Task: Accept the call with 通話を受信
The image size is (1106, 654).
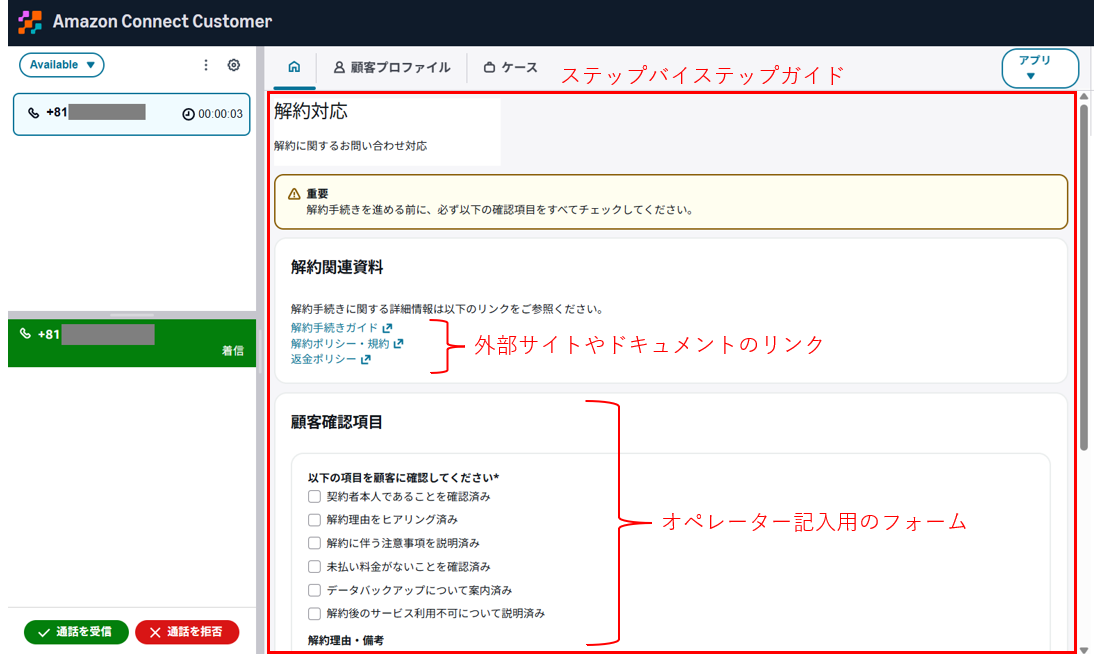Action: tap(76, 632)
